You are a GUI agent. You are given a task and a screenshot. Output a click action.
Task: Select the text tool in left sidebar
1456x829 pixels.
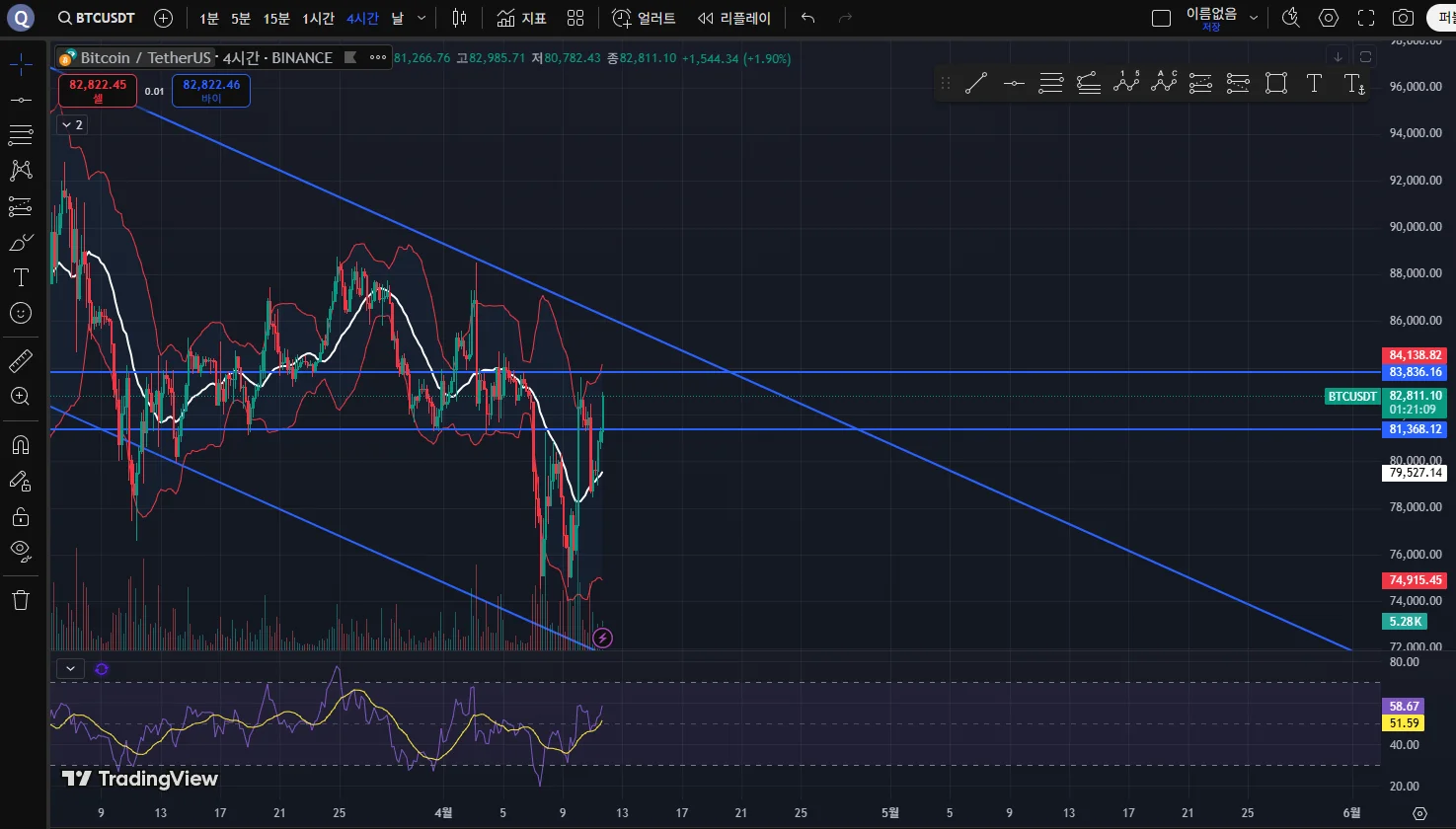click(21, 277)
